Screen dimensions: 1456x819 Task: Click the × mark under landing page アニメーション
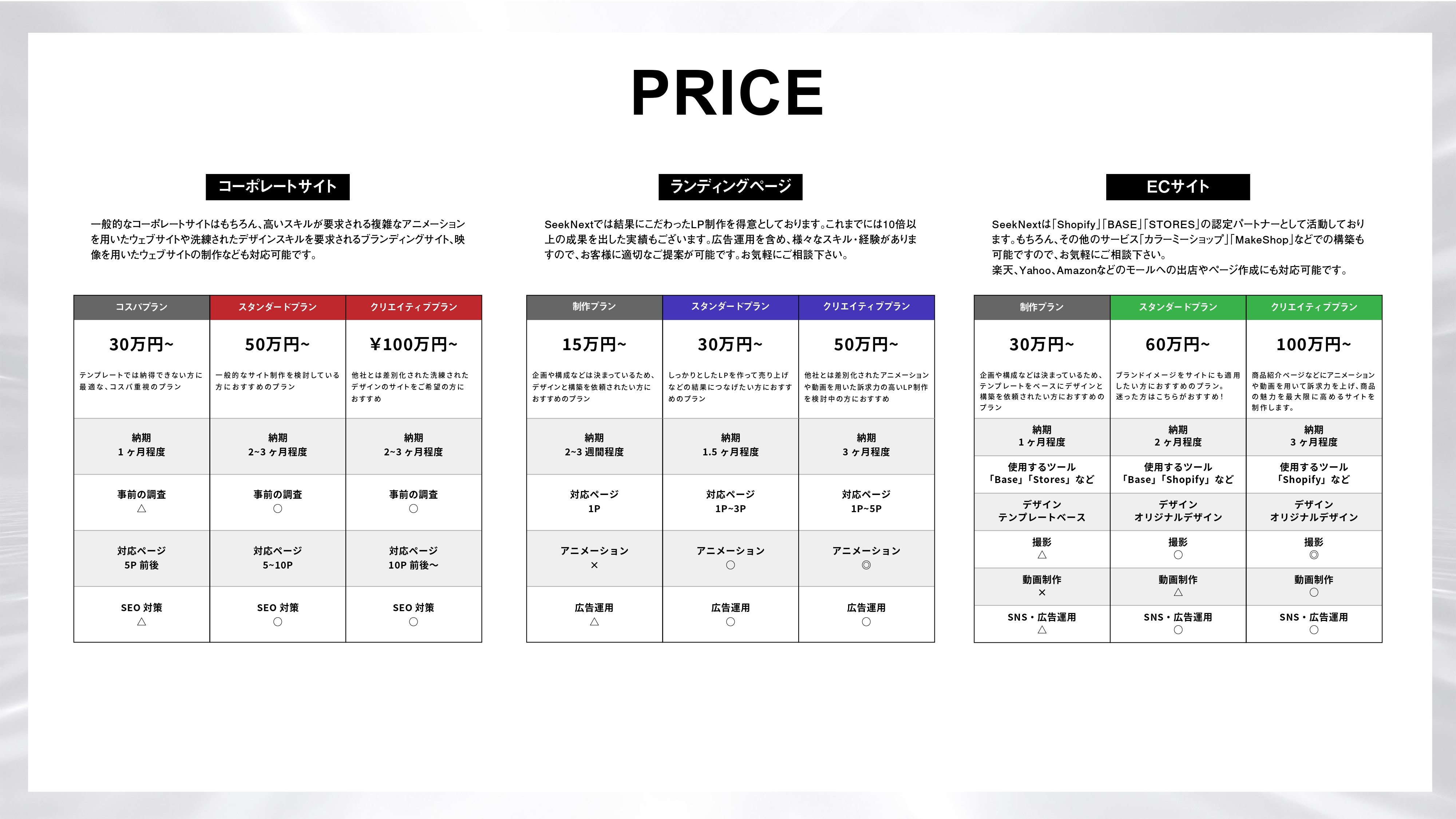(x=594, y=565)
